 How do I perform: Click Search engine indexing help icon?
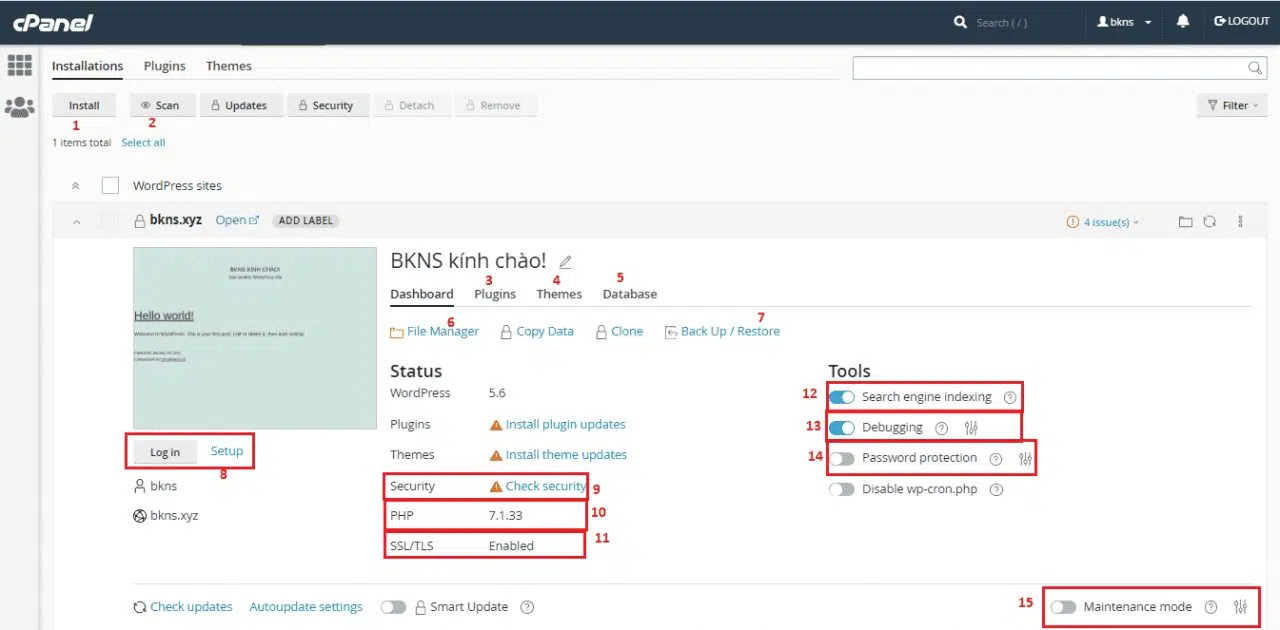(x=1009, y=397)
